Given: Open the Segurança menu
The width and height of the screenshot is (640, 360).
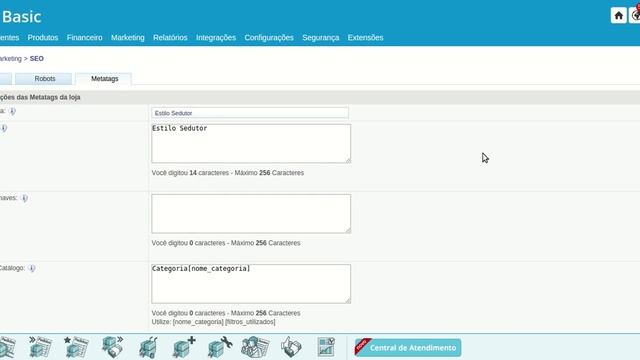Looking at the screenshot, I should pos(321,38).
